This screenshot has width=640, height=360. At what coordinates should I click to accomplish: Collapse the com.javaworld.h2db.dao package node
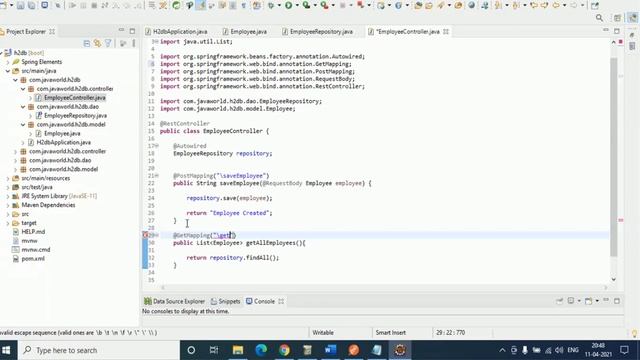click(23, 107)
